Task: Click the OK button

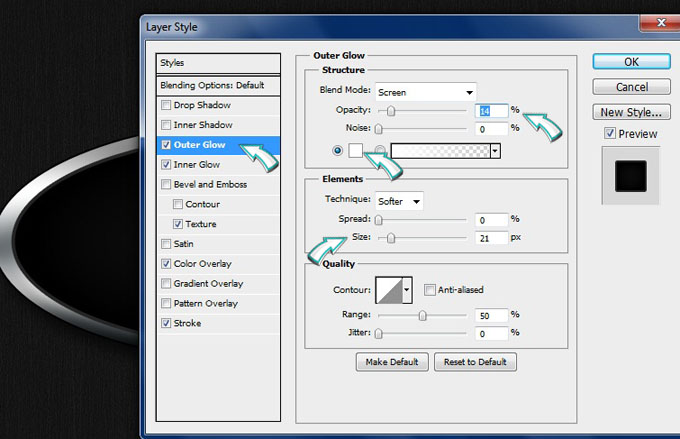Action: 630,61
